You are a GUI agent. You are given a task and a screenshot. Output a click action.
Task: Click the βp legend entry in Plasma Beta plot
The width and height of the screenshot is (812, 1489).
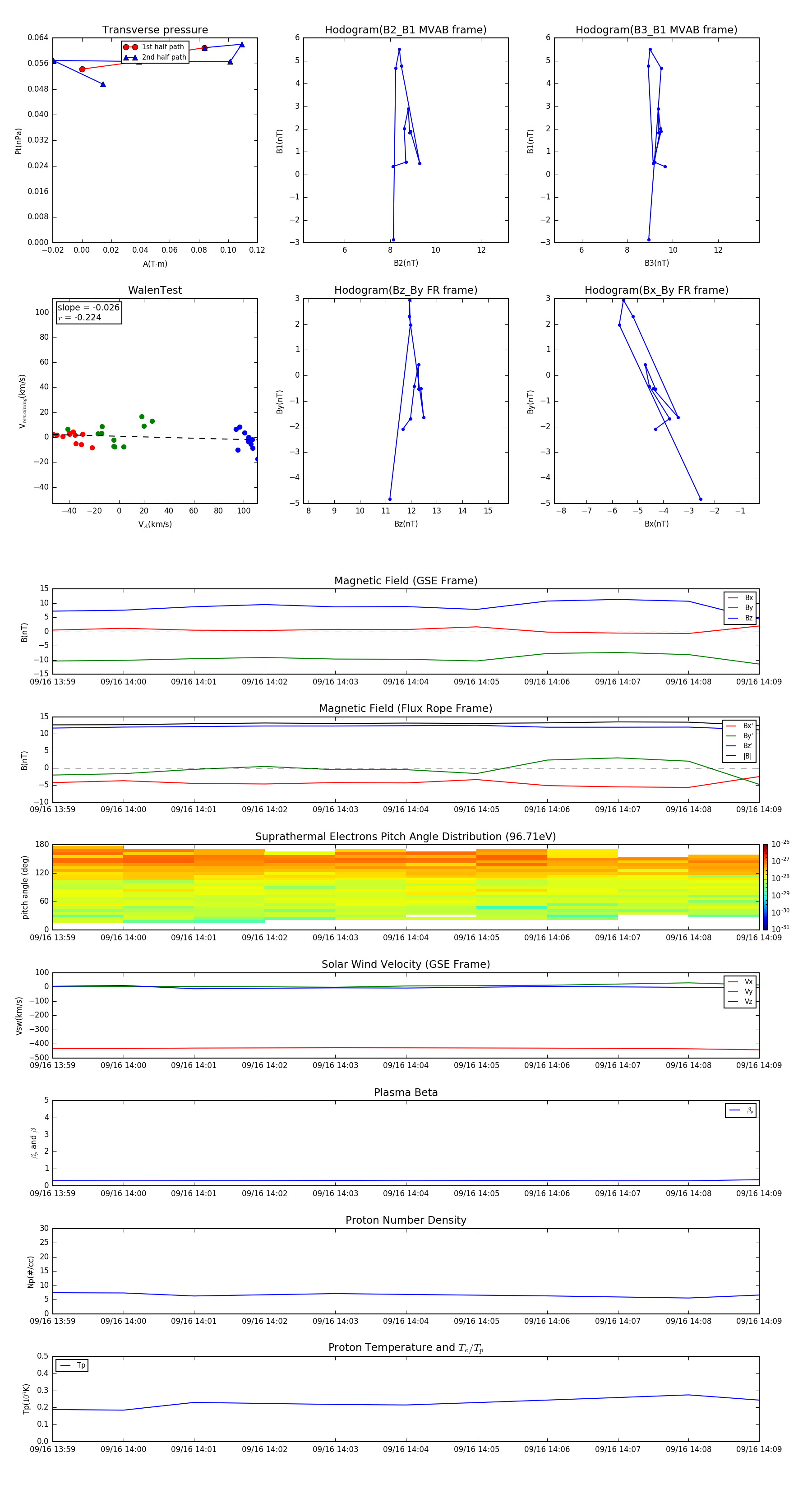(x=742, y=1110)
